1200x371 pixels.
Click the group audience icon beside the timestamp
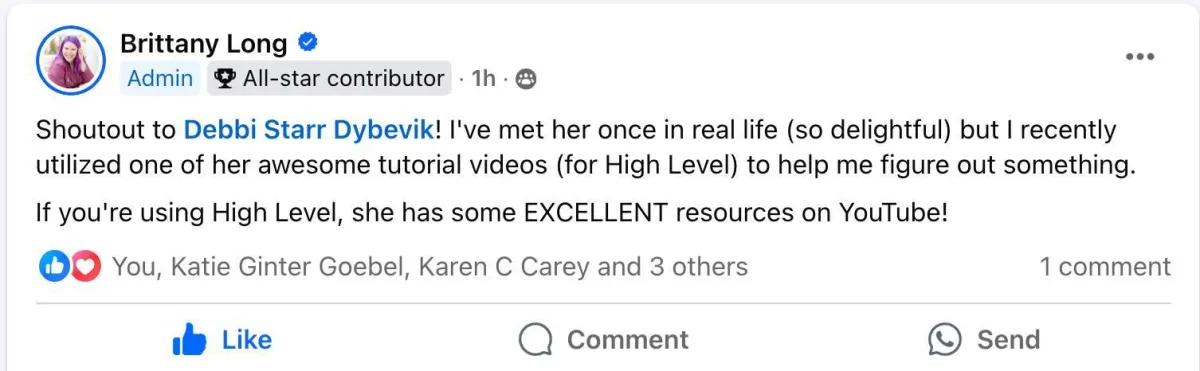point(525,78)
